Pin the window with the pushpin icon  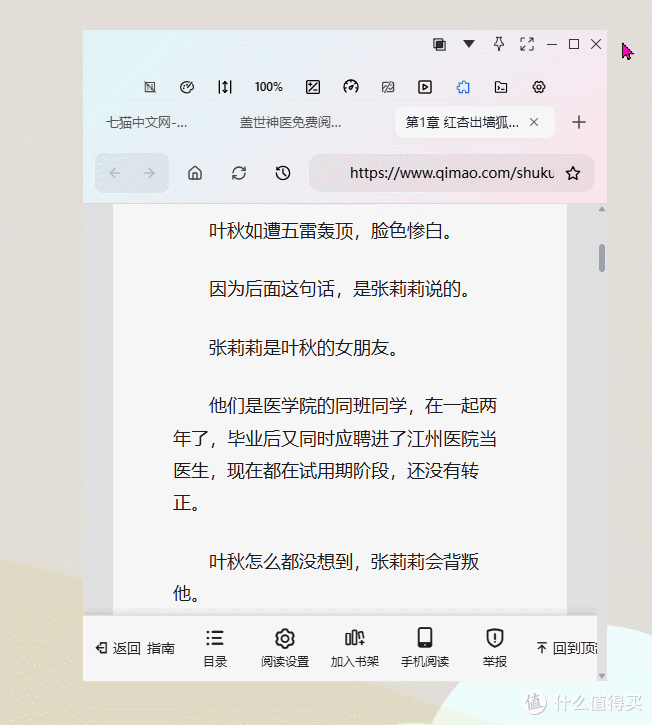click(x=498, y=44)
